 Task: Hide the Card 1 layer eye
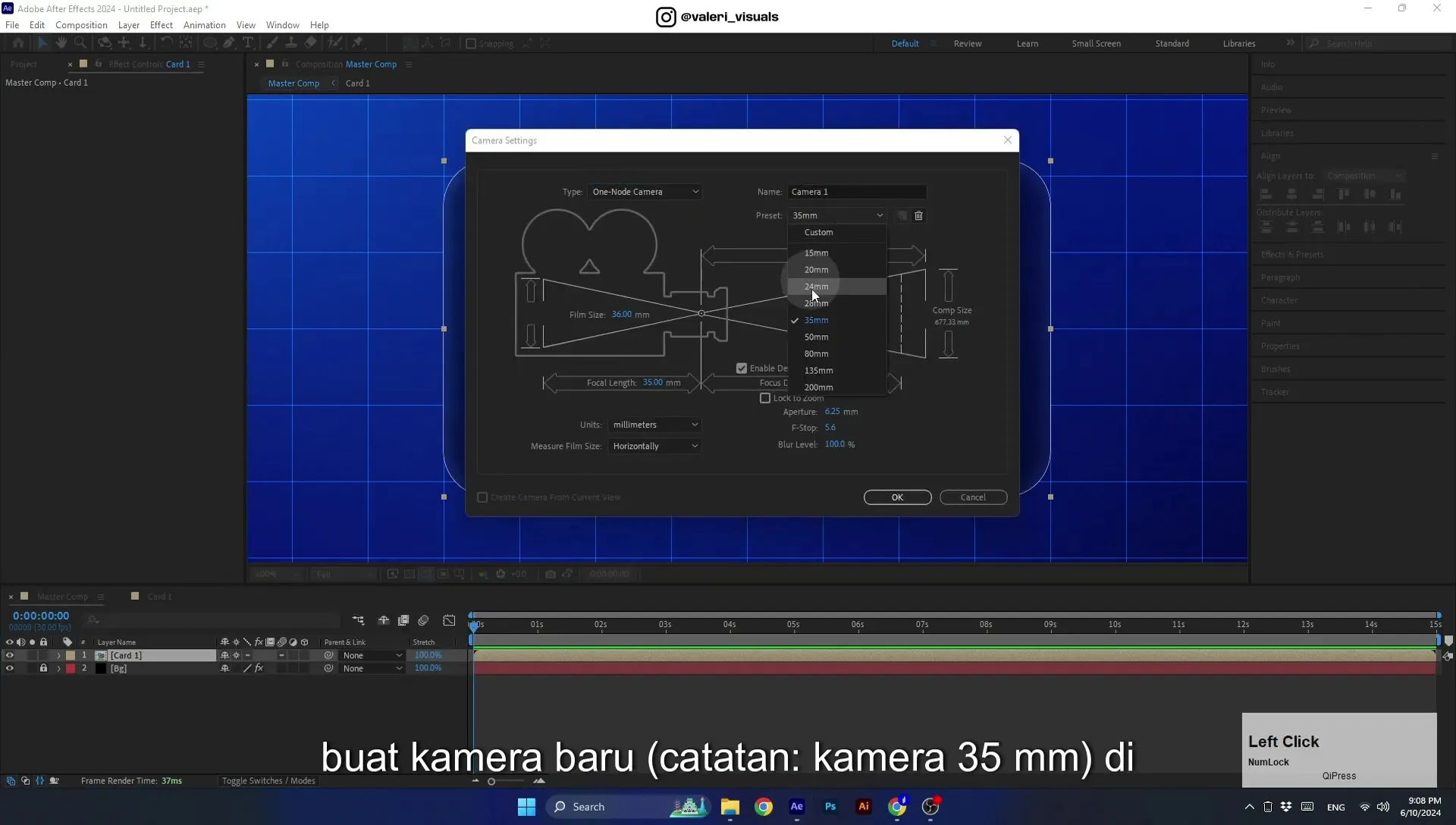10,655
